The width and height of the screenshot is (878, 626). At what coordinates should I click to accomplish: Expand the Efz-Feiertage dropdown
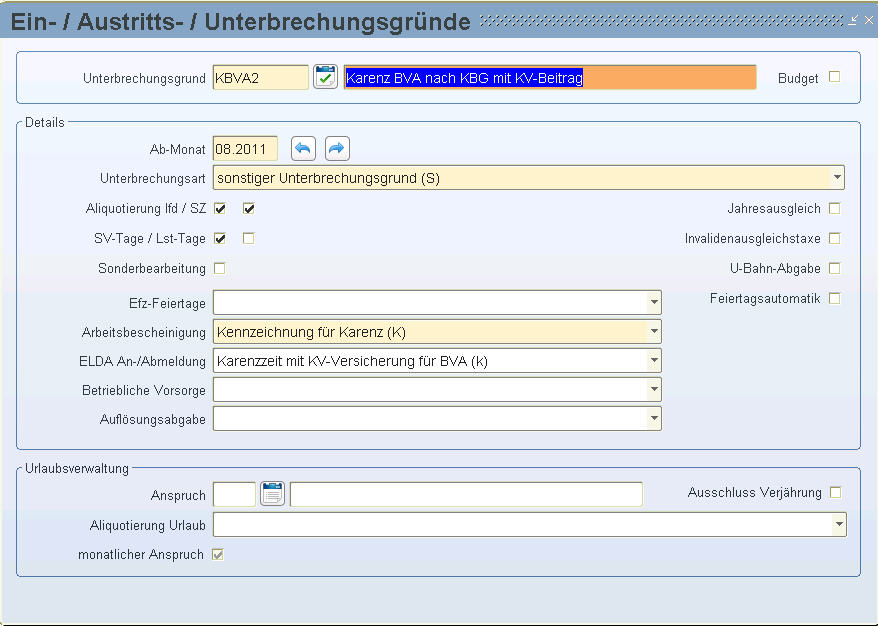[653, 302]
